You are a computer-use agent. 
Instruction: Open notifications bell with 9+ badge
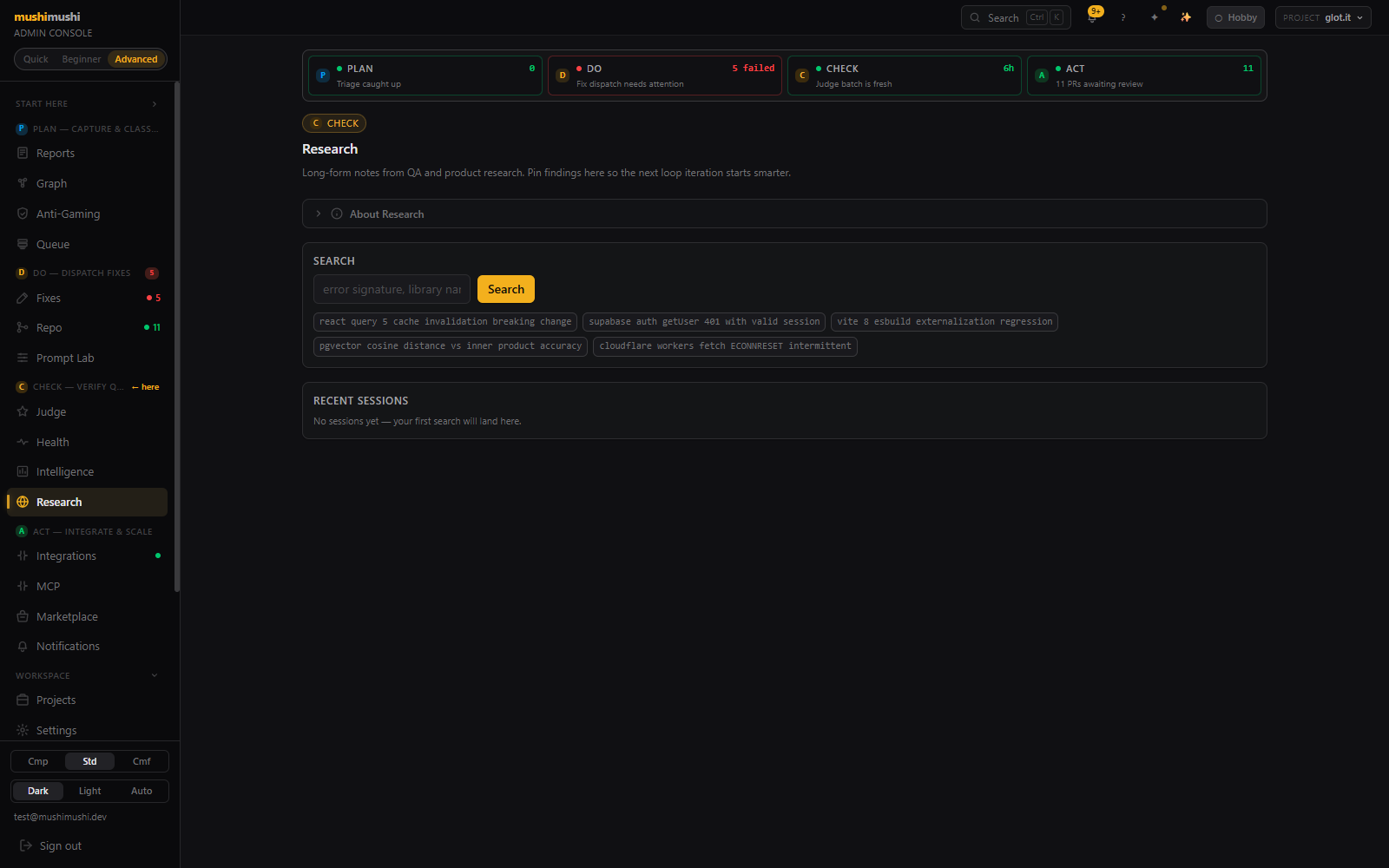pos(1092,17)
